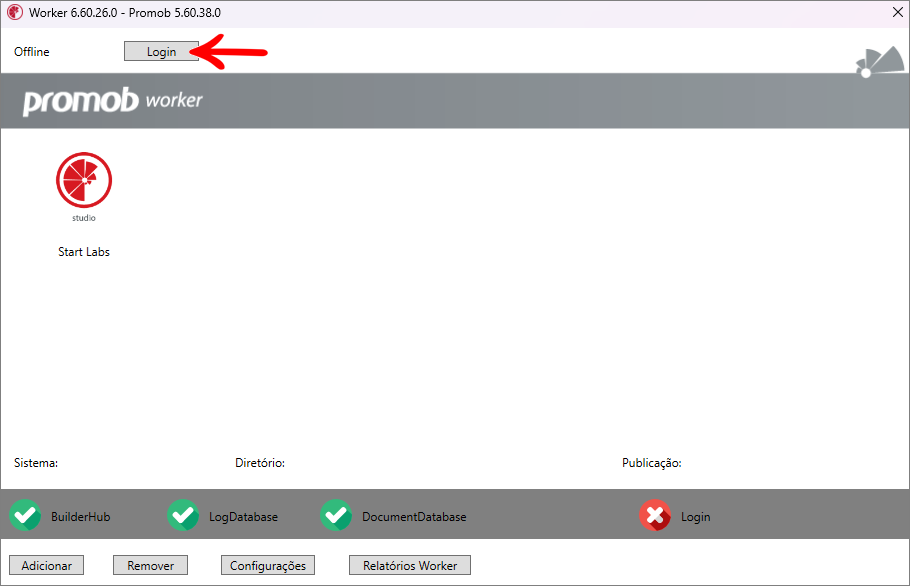
Task: Click the BuilderHub status text
Action: click(81, 517)
